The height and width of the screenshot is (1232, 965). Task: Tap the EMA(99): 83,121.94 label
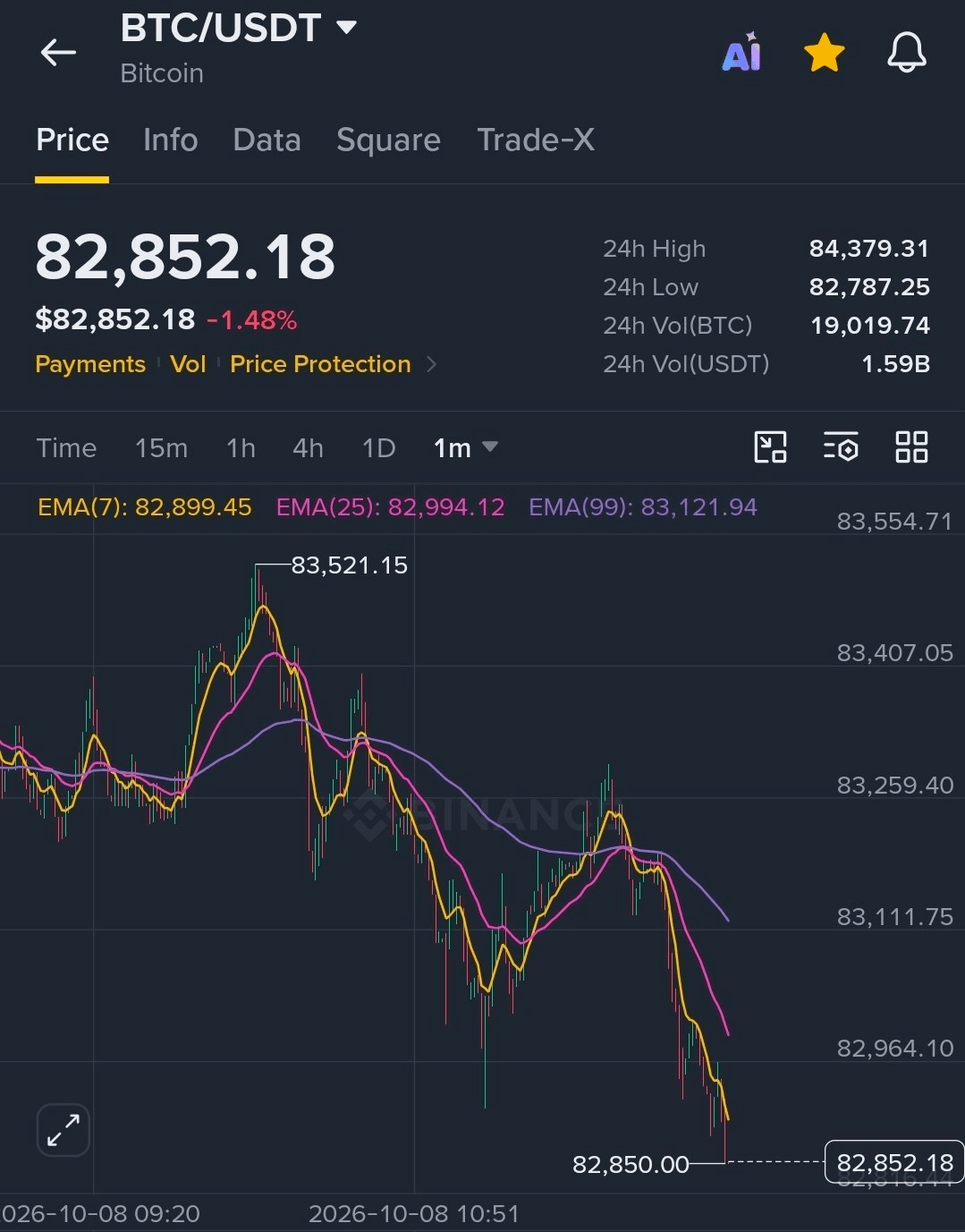click(643, 507)
